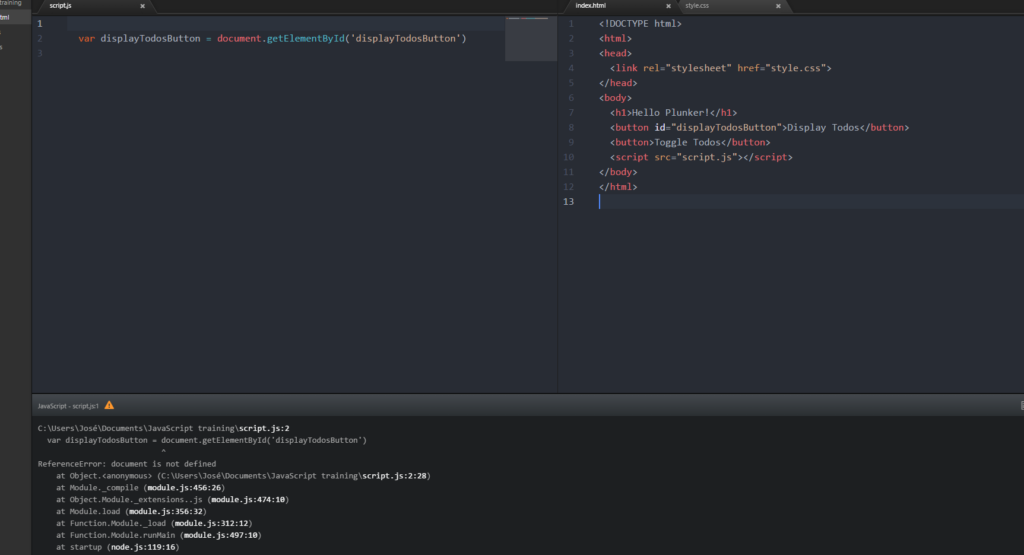This screenshot has width=1024, height=555.
Task: Click line number 2 in script.js gutter
Action: point(40,39)
